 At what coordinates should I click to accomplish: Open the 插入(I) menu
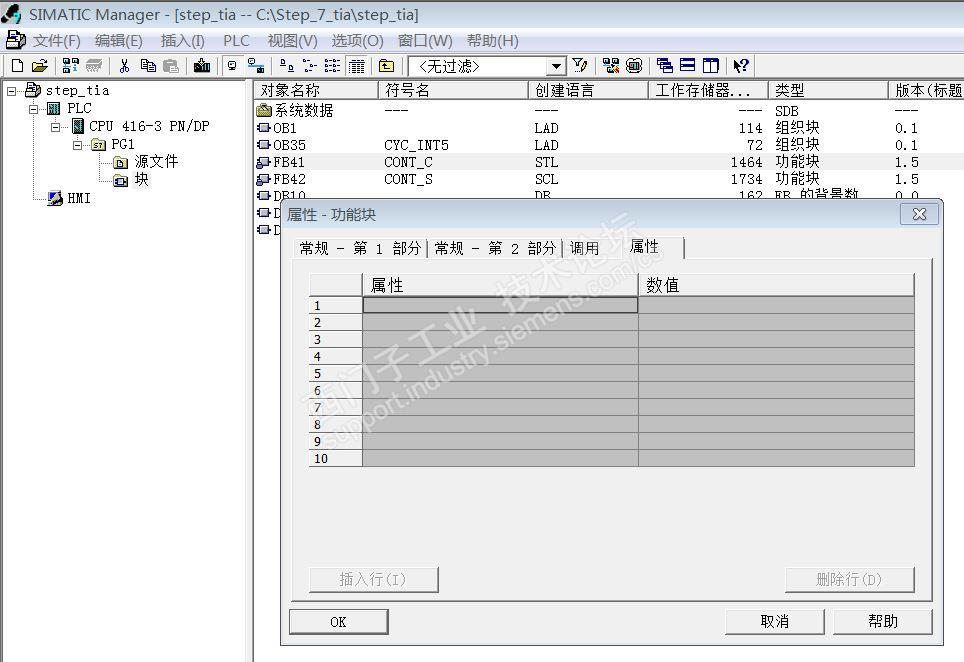(x=183, y=41)
